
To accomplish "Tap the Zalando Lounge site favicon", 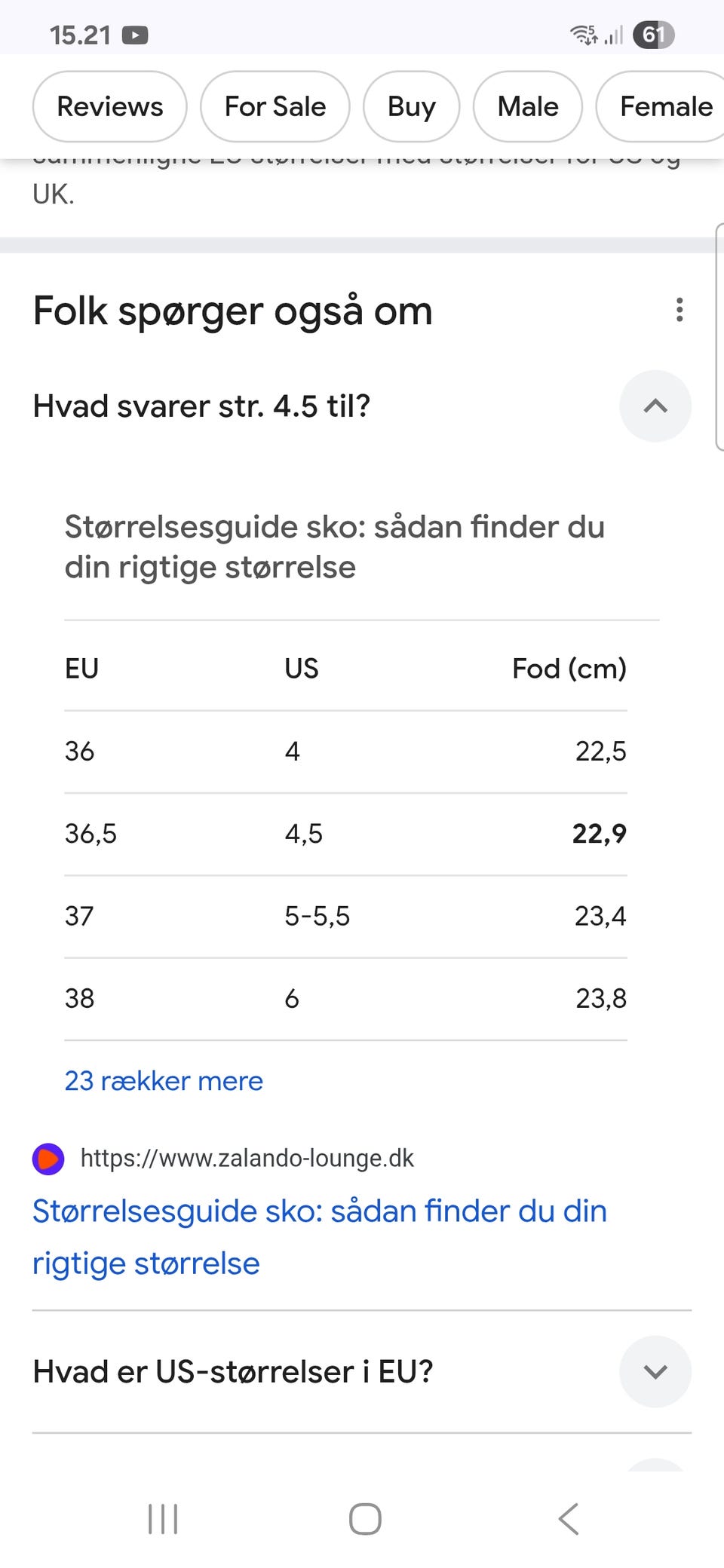I will [x=48, y=1159].
